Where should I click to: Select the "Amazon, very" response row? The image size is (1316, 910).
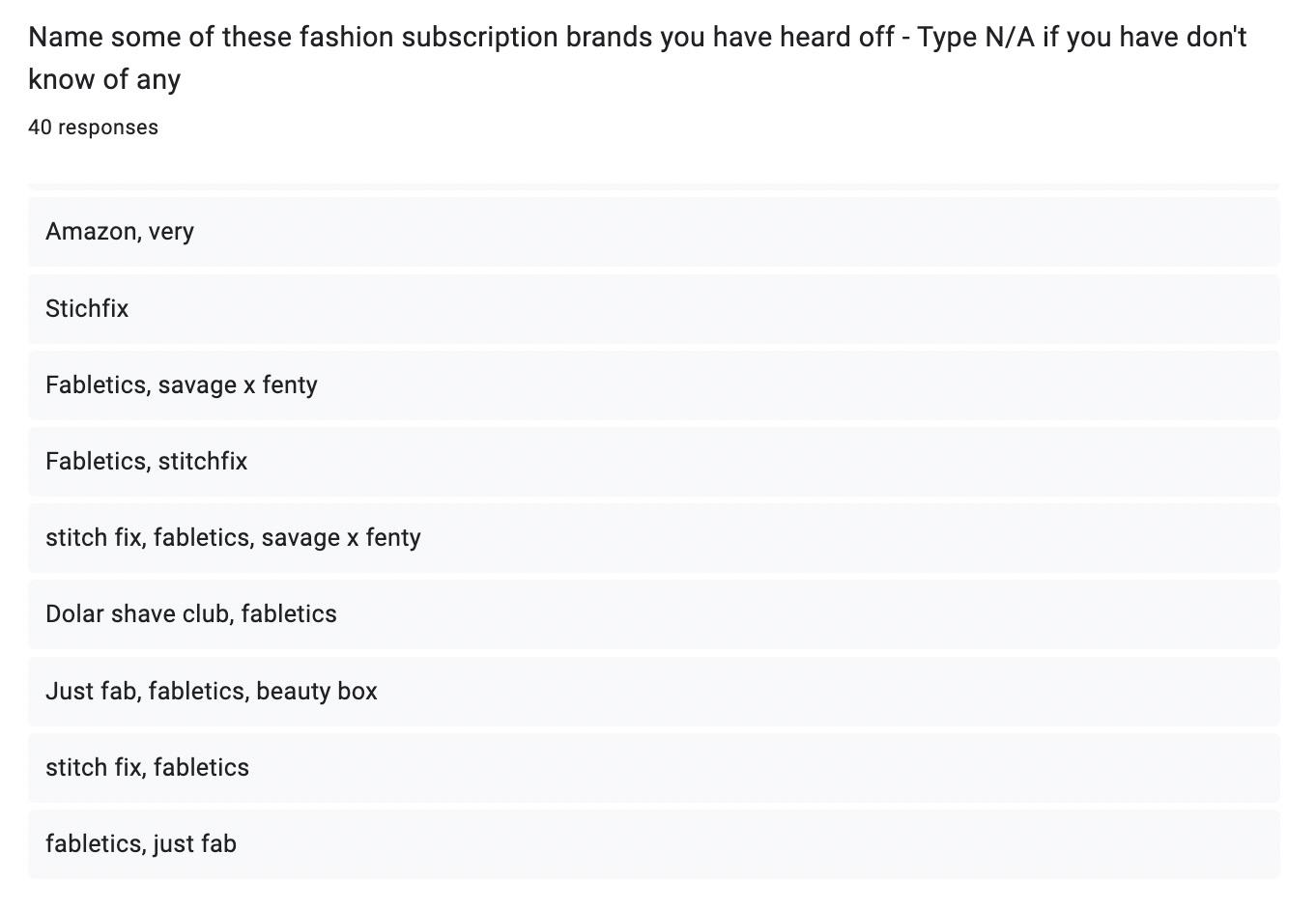click(x=653, y=232)
